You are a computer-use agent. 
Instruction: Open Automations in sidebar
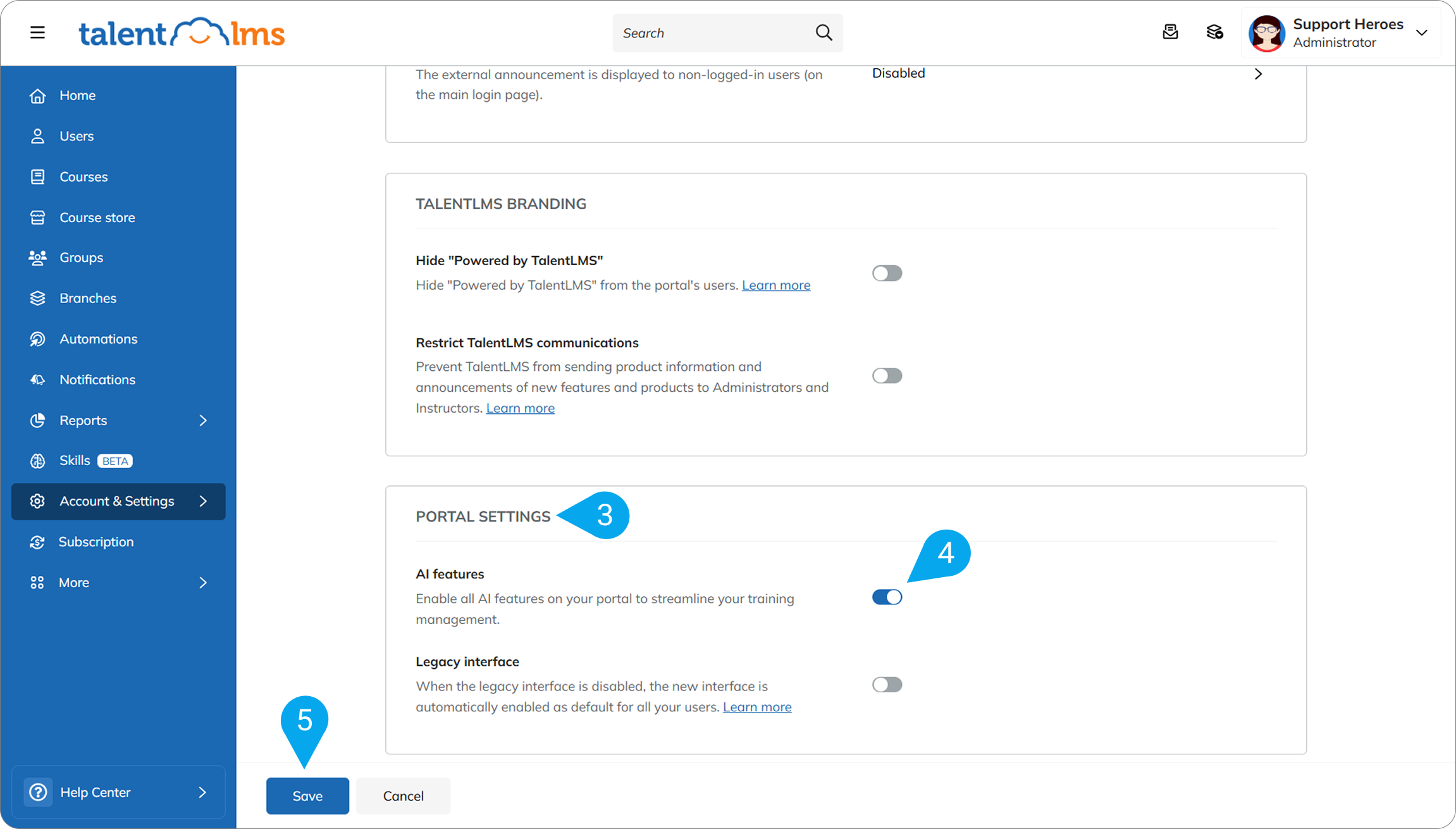pyautogui.click(x=118, y=339)
